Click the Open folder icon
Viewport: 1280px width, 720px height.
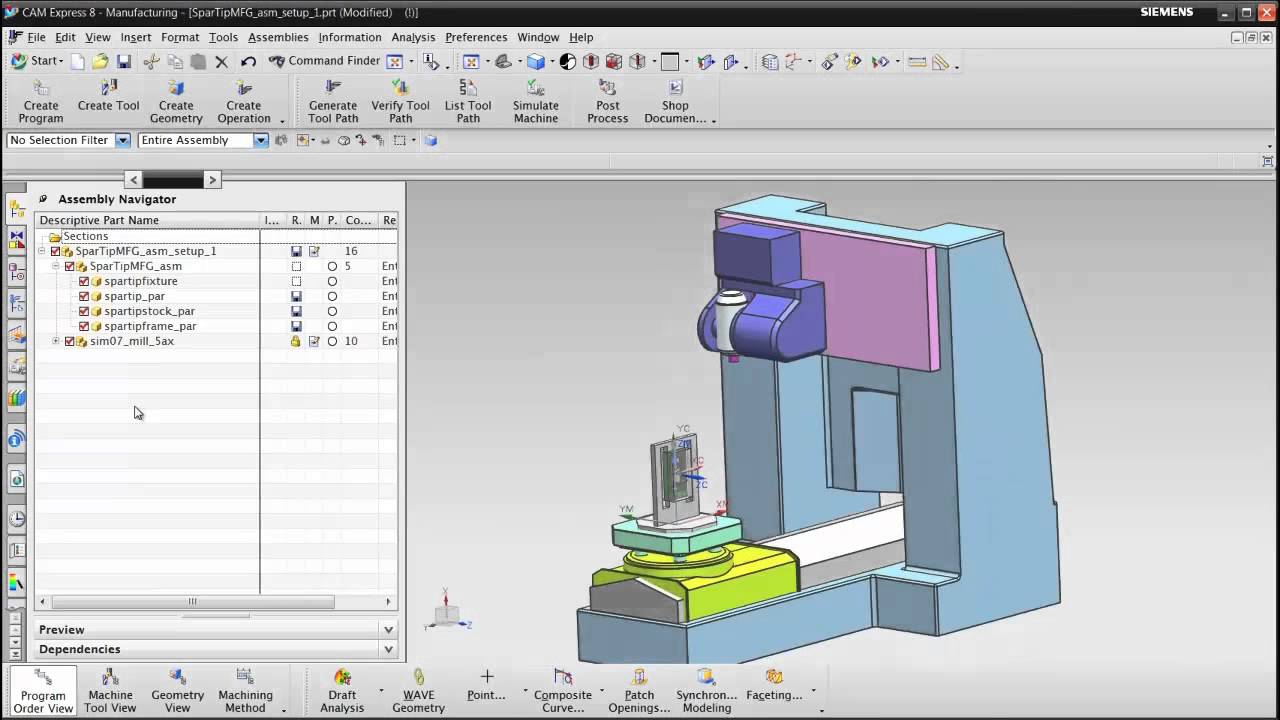click(x=100, y=61)
